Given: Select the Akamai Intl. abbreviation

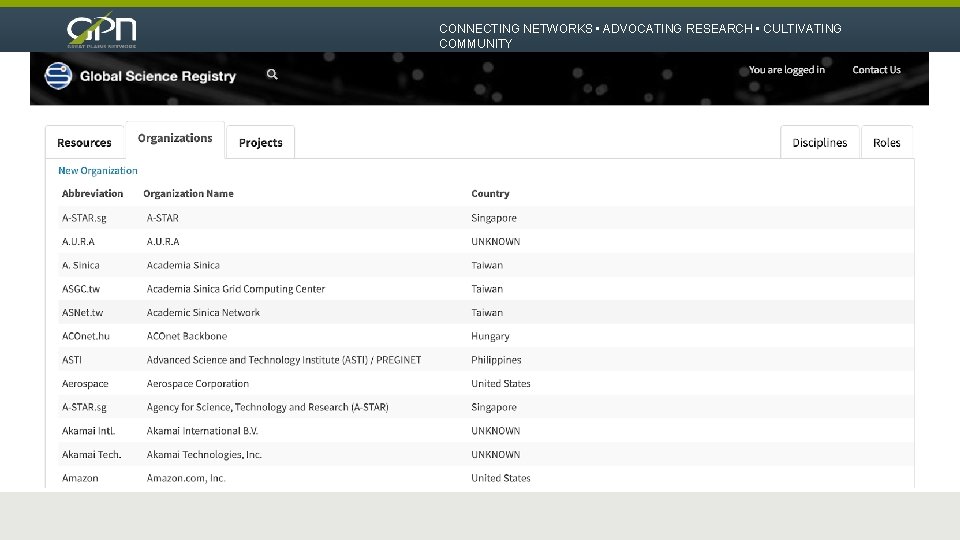Looking at the screenshot, I should pyautogui.click(x=88, y=431).
